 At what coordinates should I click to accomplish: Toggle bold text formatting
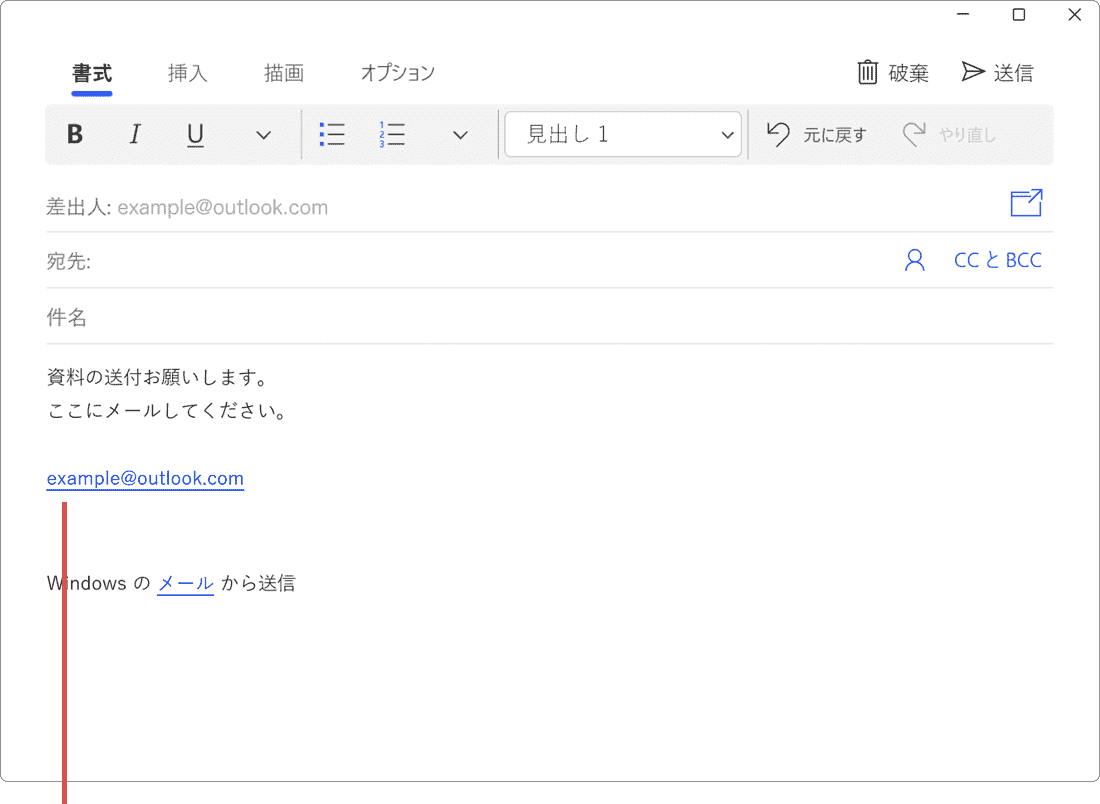tap(75, 135)
